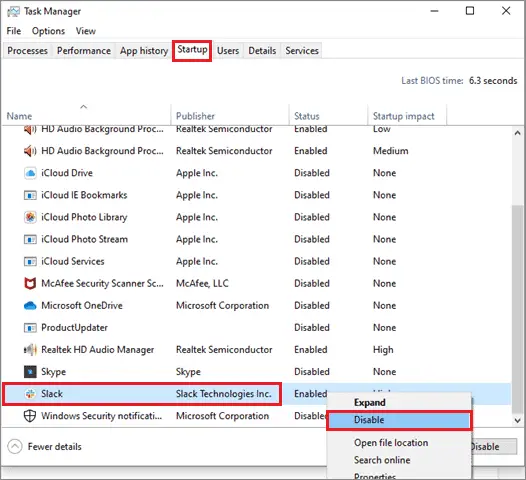Click the Slack app icon
Viewport: 526px width, 480px height.
[x=30, y=394]
